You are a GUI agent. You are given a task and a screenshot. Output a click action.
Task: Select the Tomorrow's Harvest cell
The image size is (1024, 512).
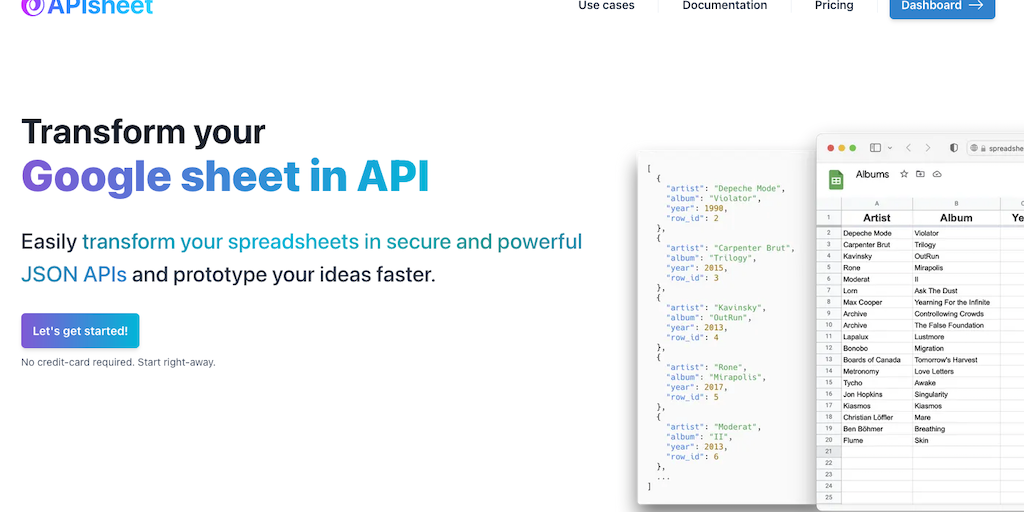click(x=956, y=360)
